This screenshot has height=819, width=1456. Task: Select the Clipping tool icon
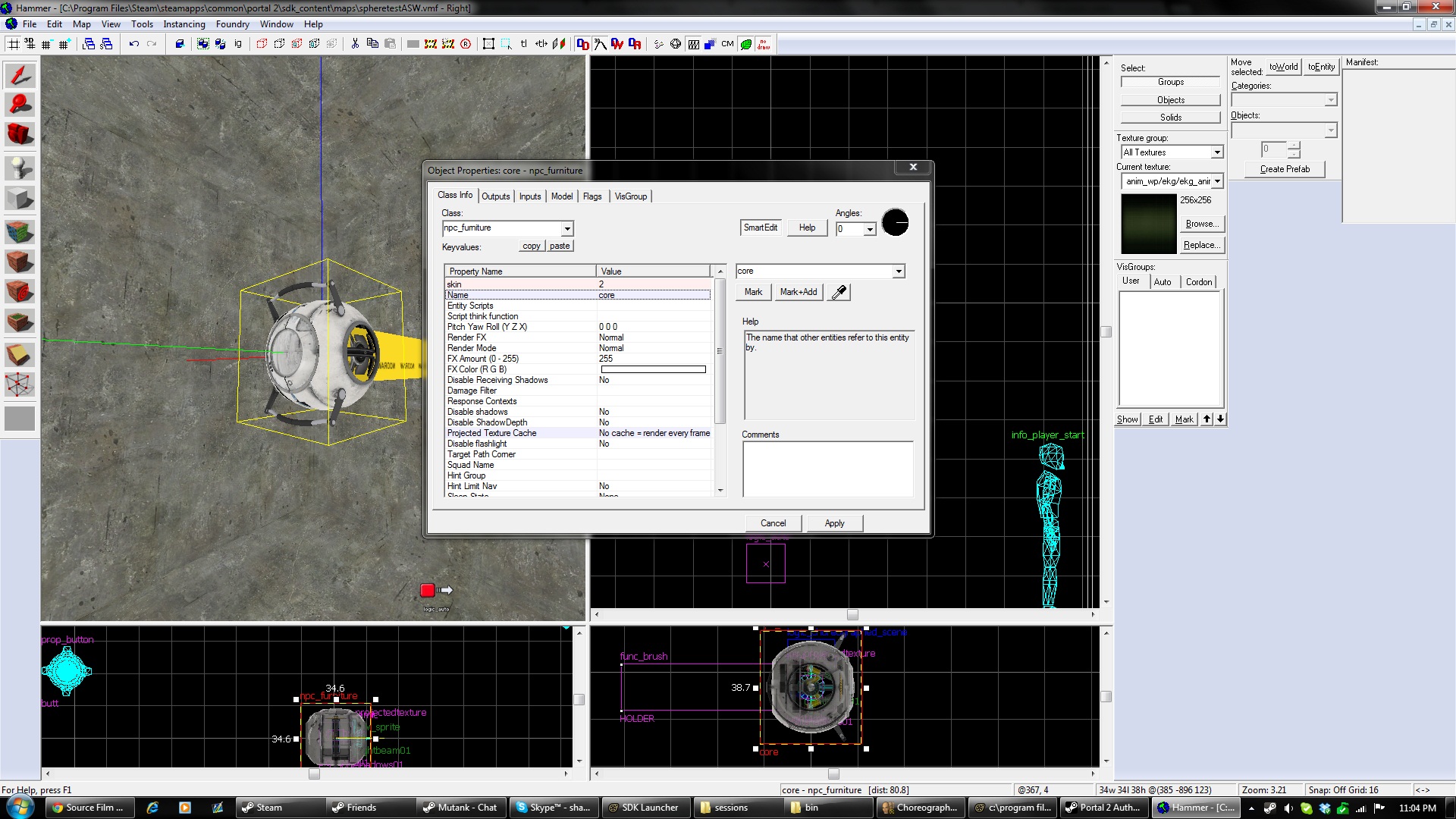[20, 354]
